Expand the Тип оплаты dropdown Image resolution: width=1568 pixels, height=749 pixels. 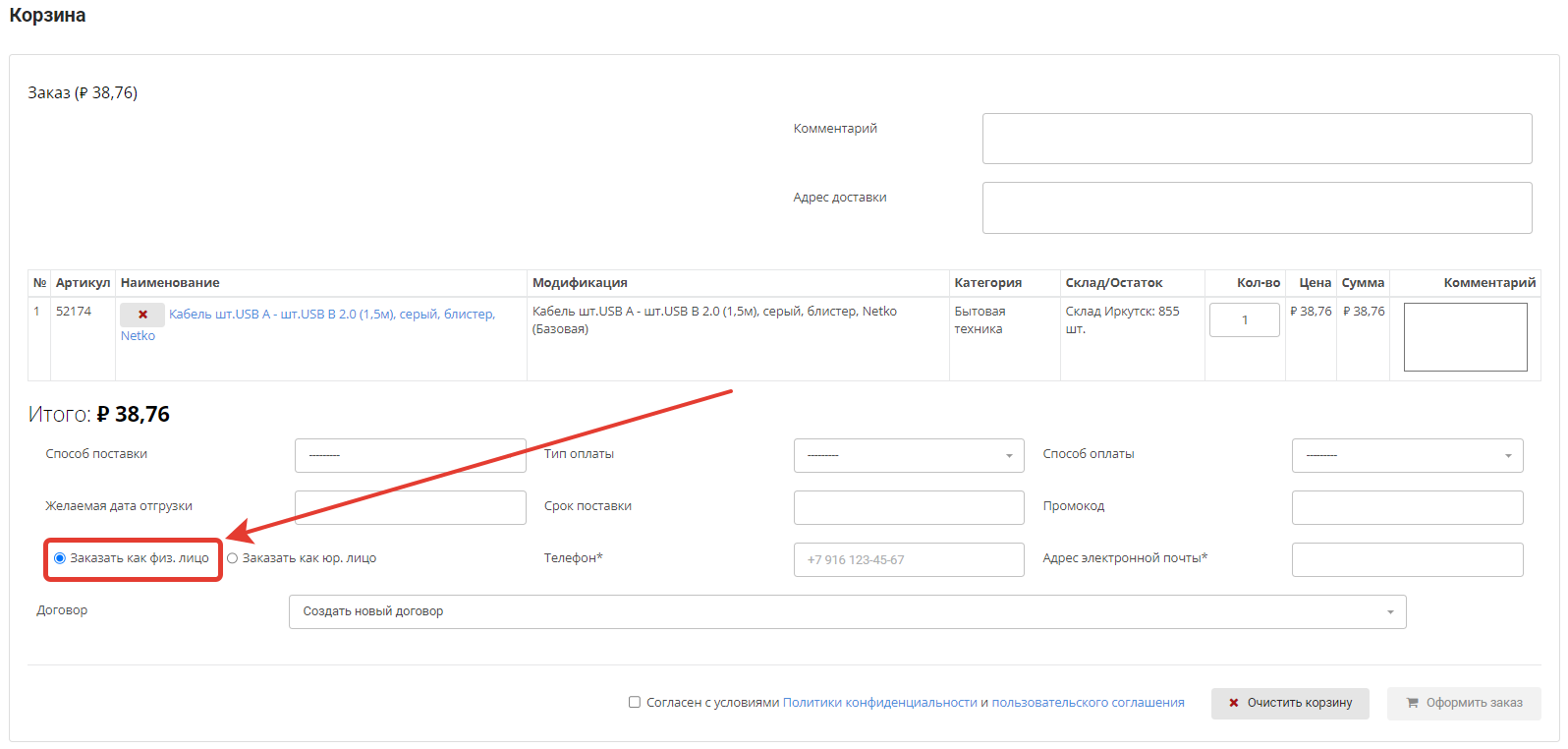click(908, 456)
